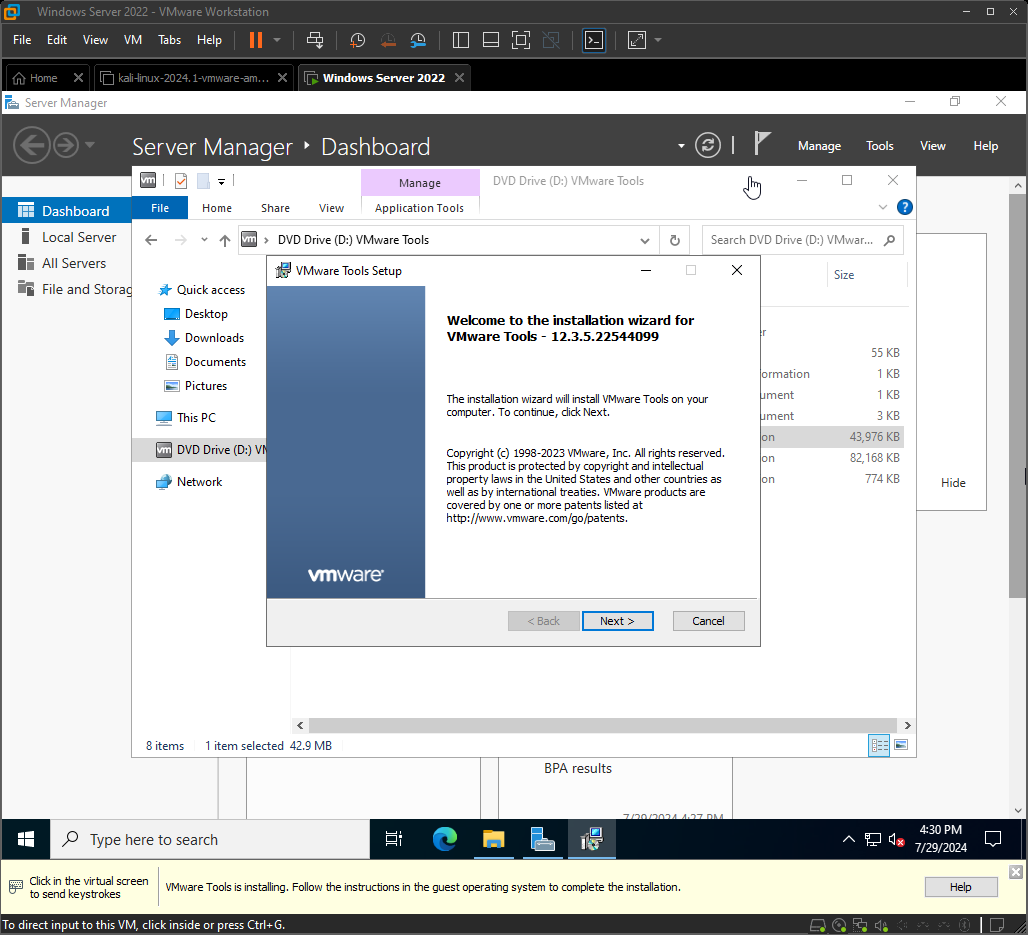Screen dimensions: 1028x935
Task: Revert VM to previous snapshot
Action: [388, 40]
